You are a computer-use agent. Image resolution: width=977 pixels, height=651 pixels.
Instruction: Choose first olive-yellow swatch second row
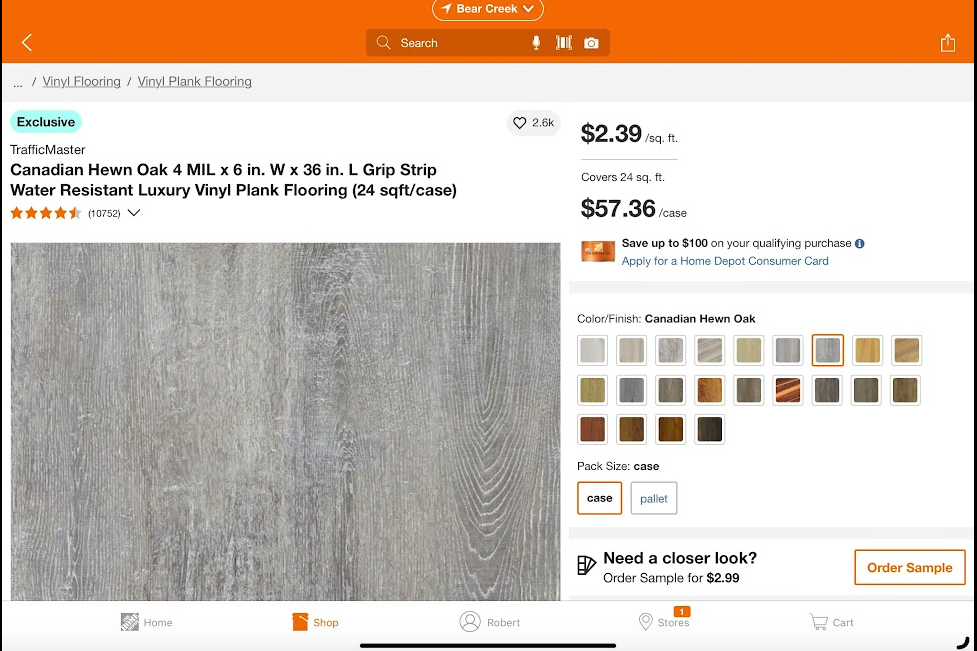point(593,390)
